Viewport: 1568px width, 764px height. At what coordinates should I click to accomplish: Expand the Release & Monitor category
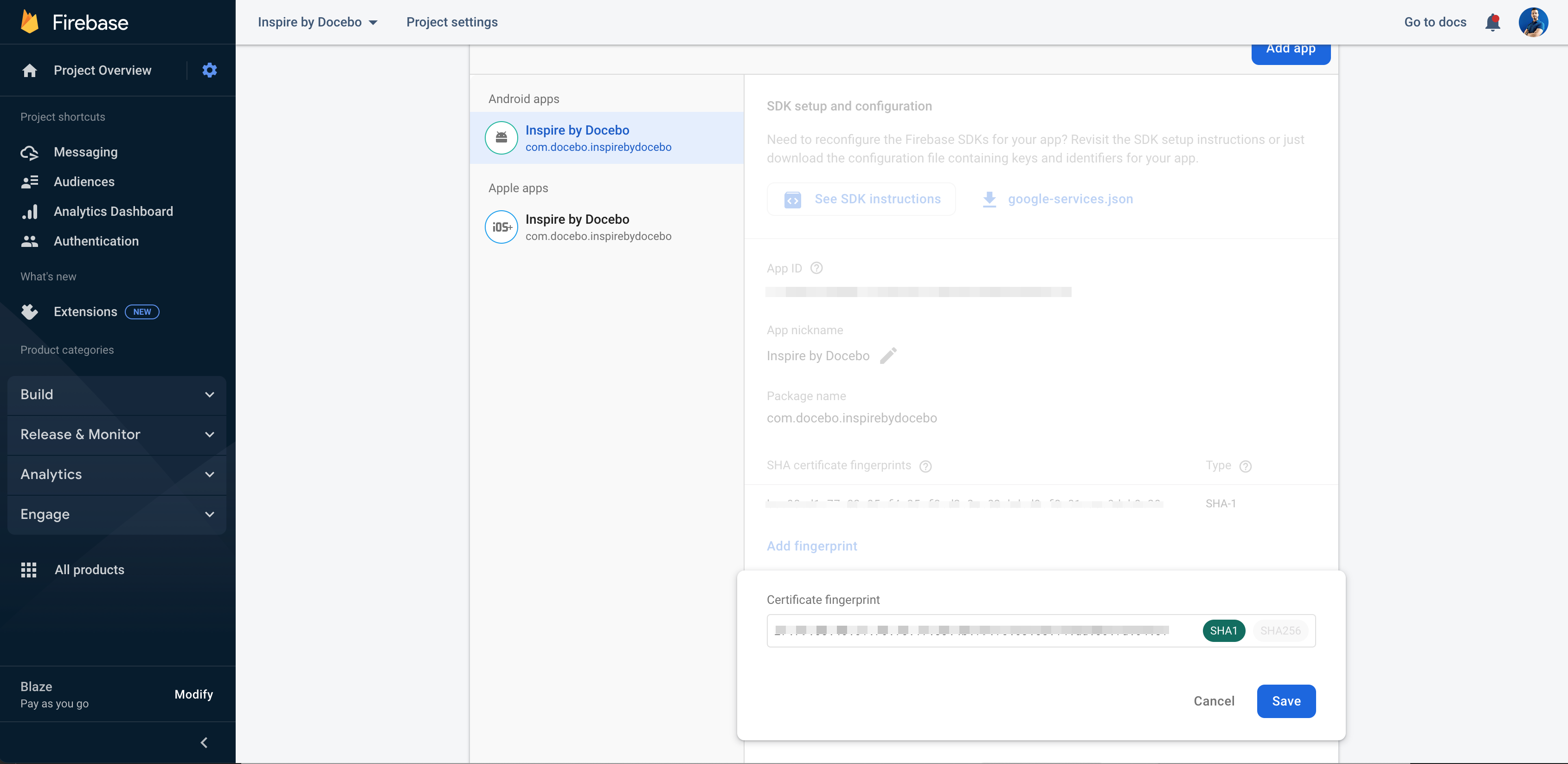pos(117,434)
